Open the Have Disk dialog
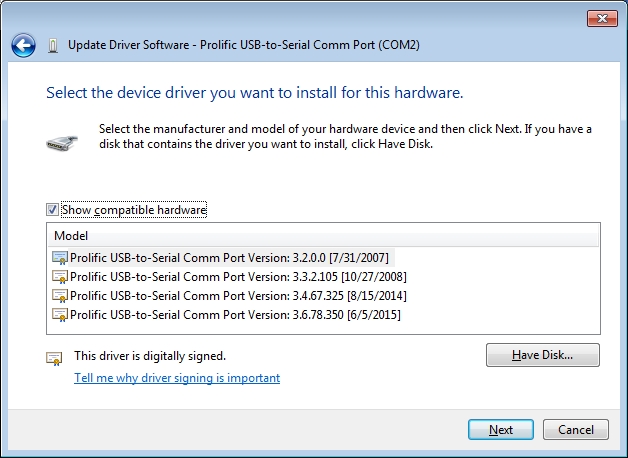This screenshot has width=628, height=458. pos(543,355)
